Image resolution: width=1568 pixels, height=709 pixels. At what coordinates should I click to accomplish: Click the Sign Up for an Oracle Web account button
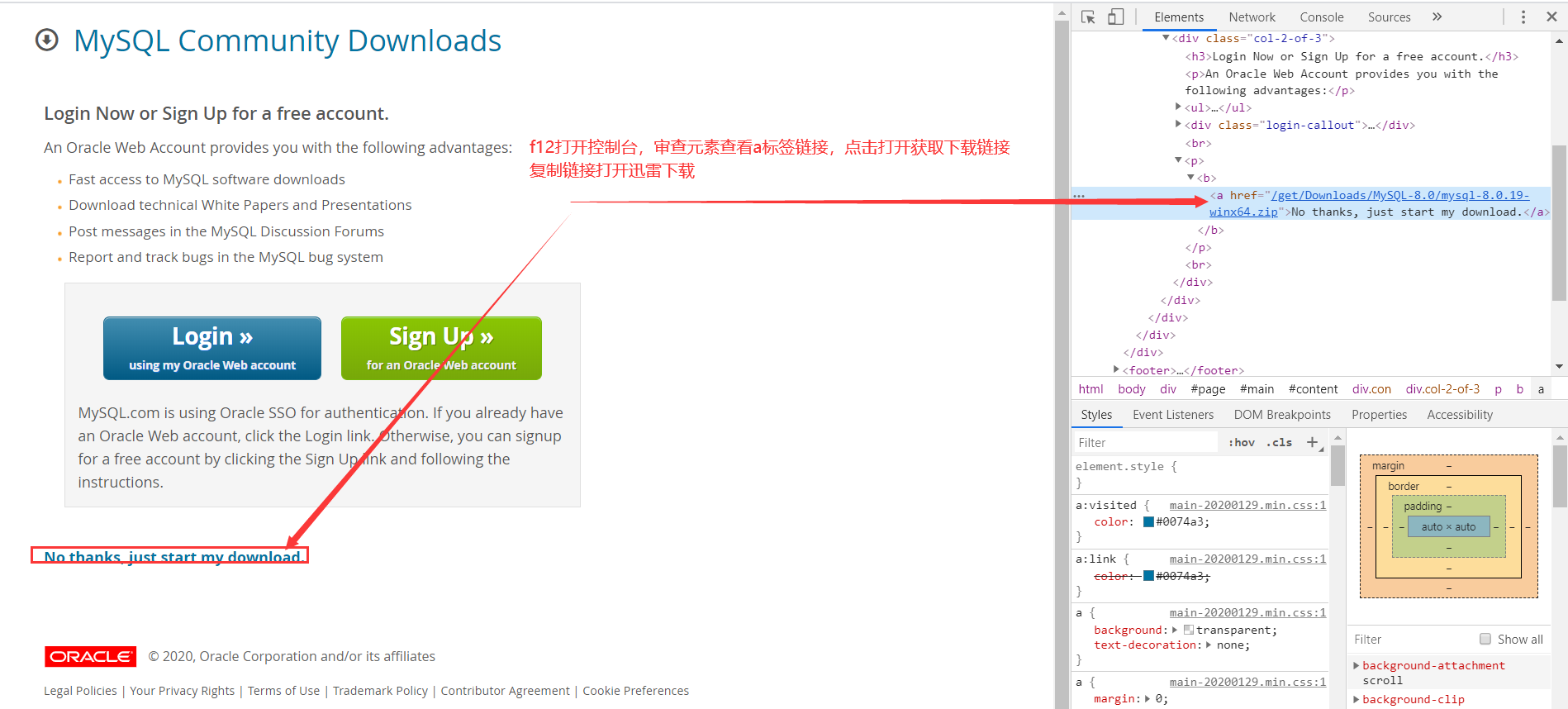(x=441, y=348)
